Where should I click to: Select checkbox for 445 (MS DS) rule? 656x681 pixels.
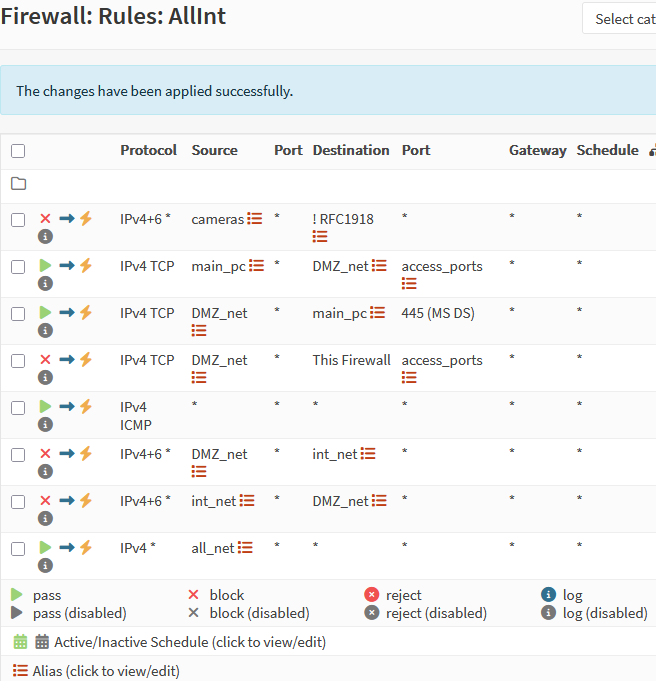(18, 314)
